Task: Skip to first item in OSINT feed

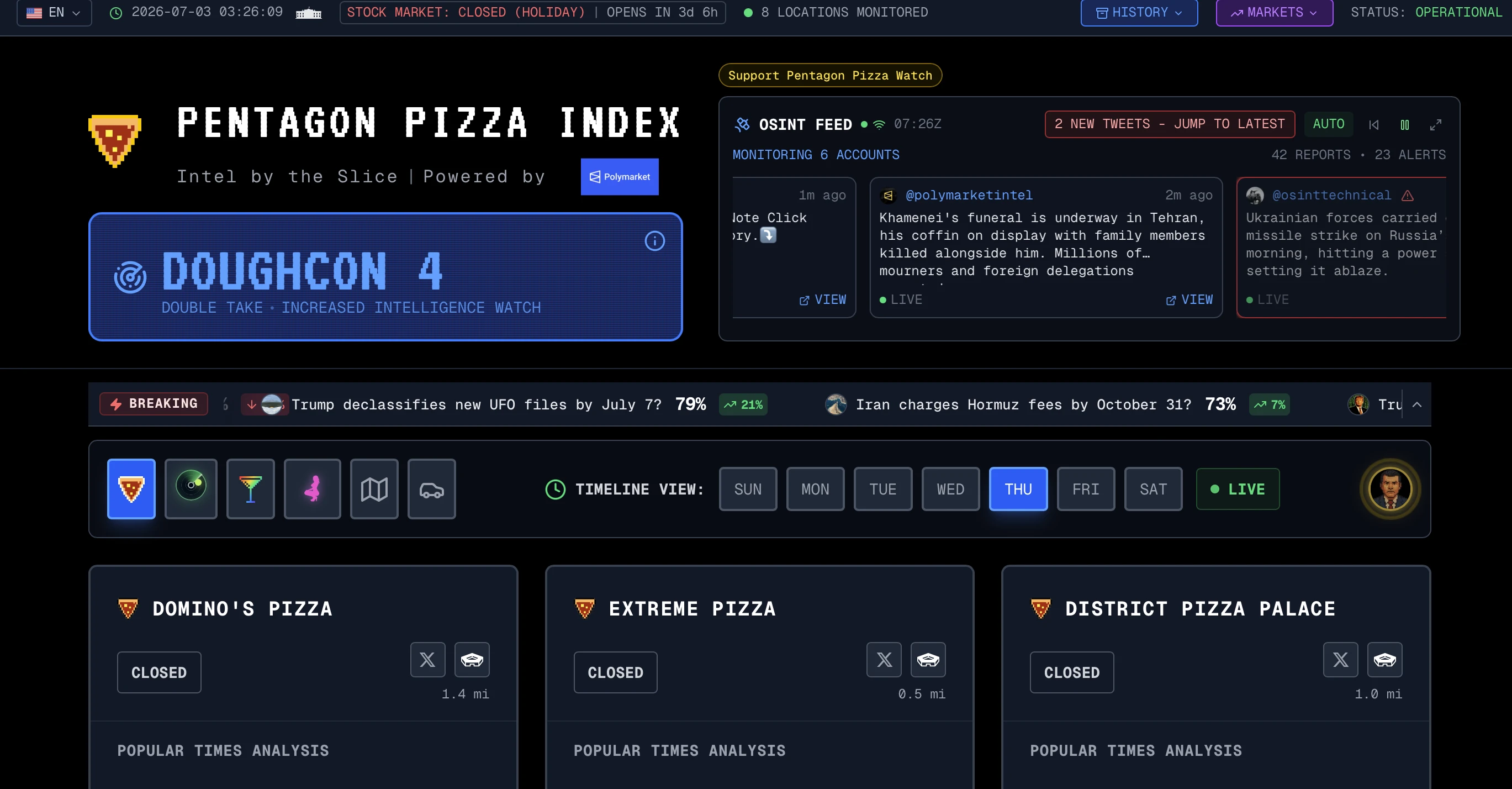Action: (x=1373, y=124)
